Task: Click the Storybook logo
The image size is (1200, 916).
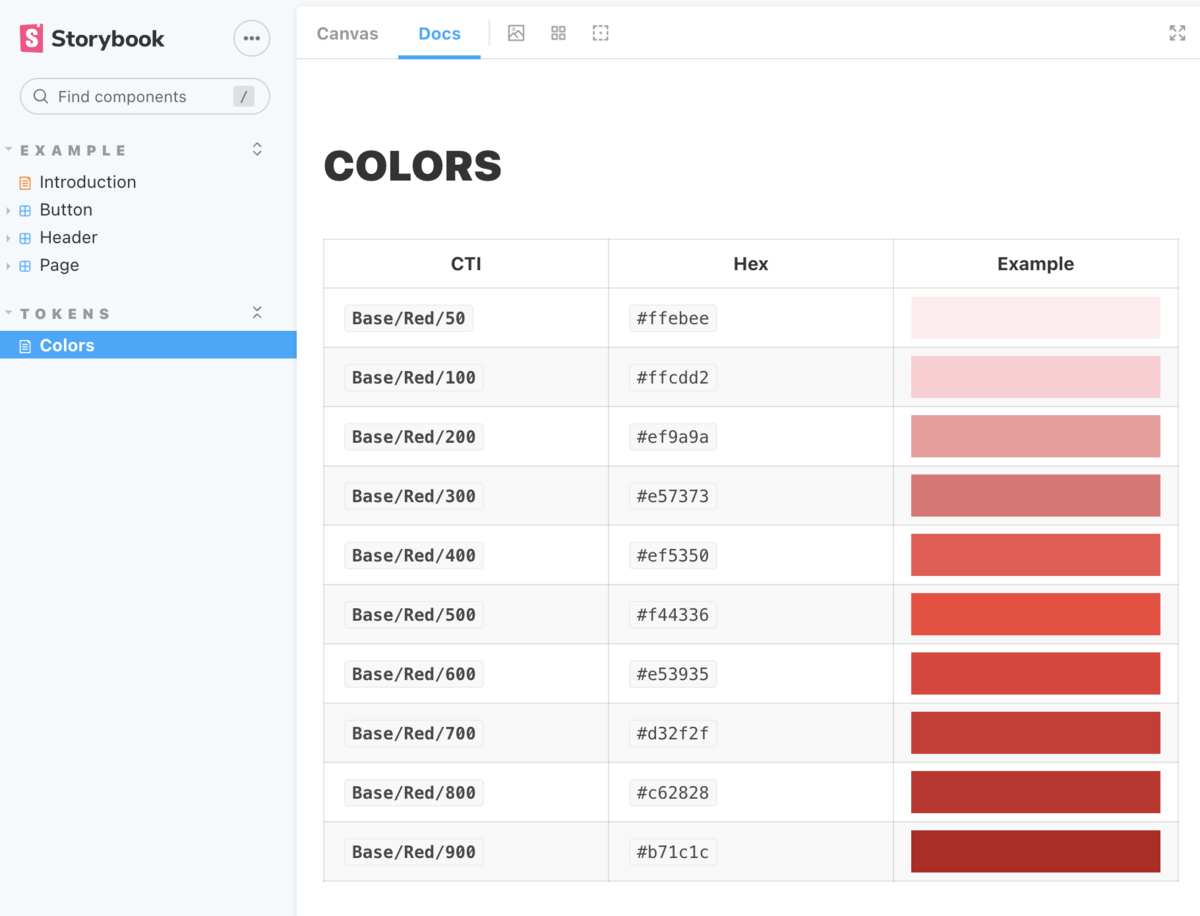Action: tap(92, 39)
